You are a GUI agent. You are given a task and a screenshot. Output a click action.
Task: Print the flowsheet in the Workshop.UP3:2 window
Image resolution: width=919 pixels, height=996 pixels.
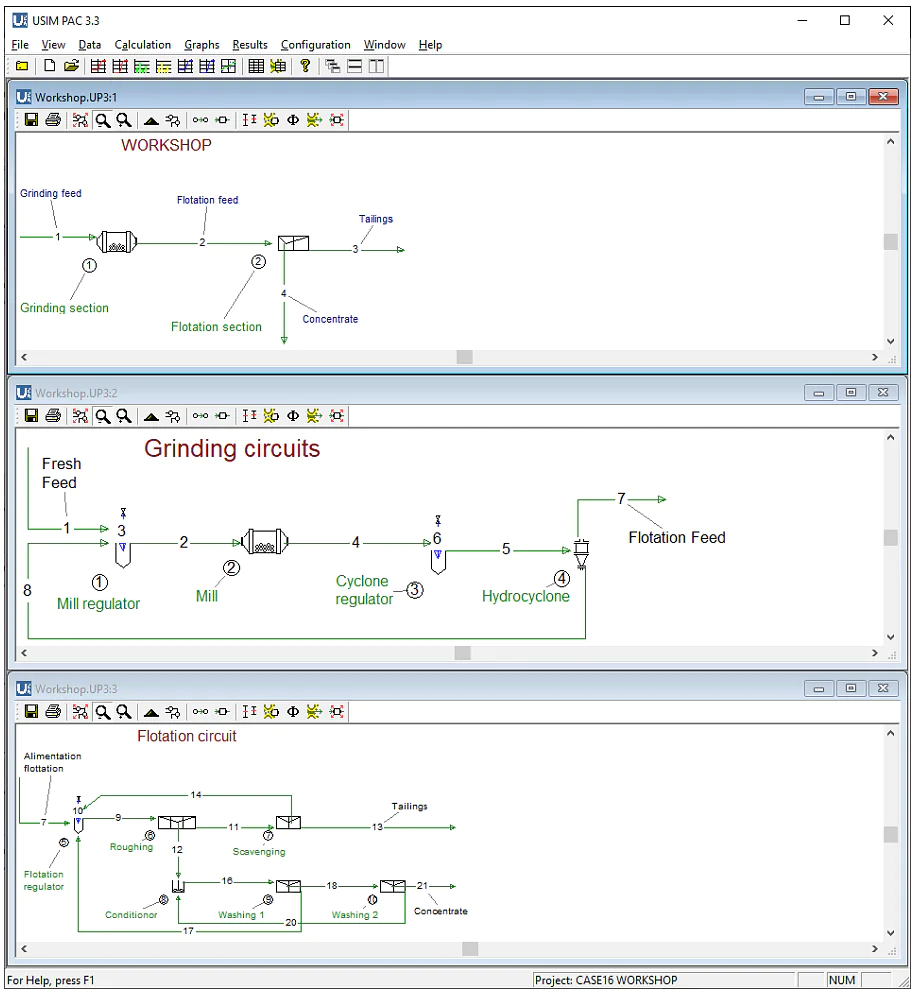click(53, 416)
